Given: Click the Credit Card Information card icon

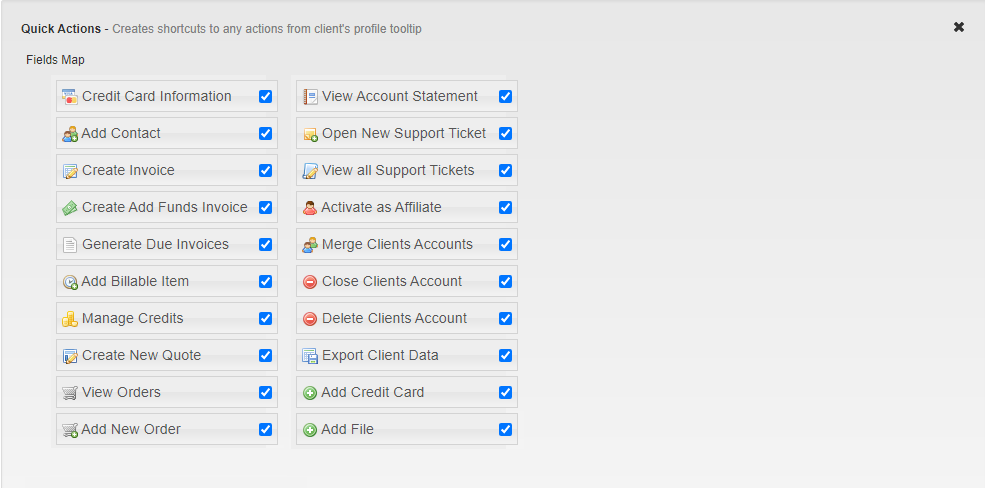Looking at the screenshot, I should click(70, 97).
